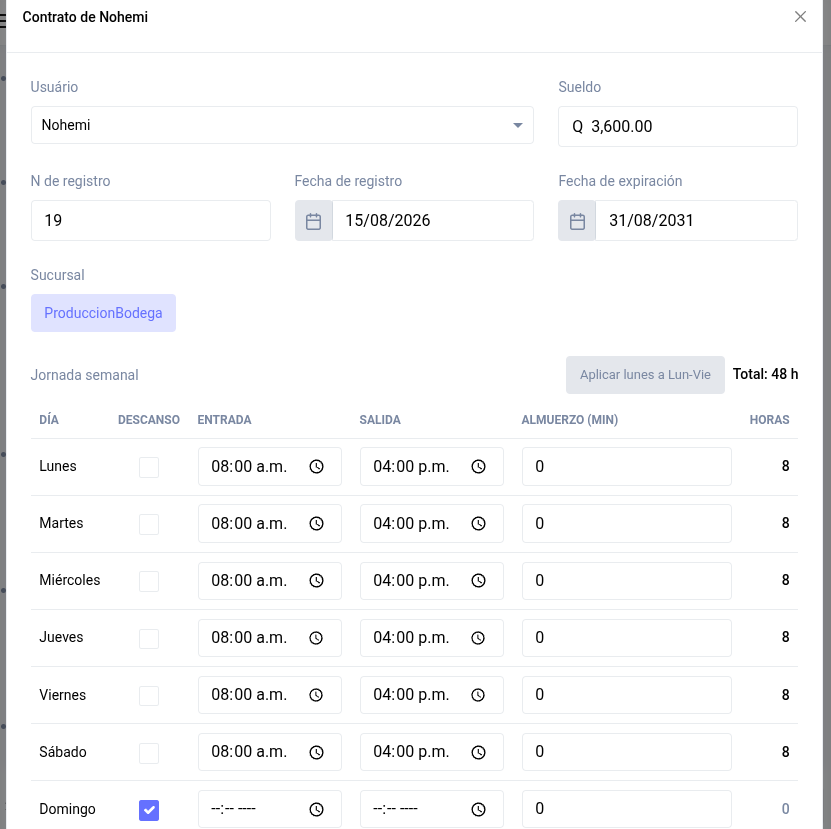Edit Domingo almuerzo minutes field
Screen dimensions: 831x829
[626, 809]
